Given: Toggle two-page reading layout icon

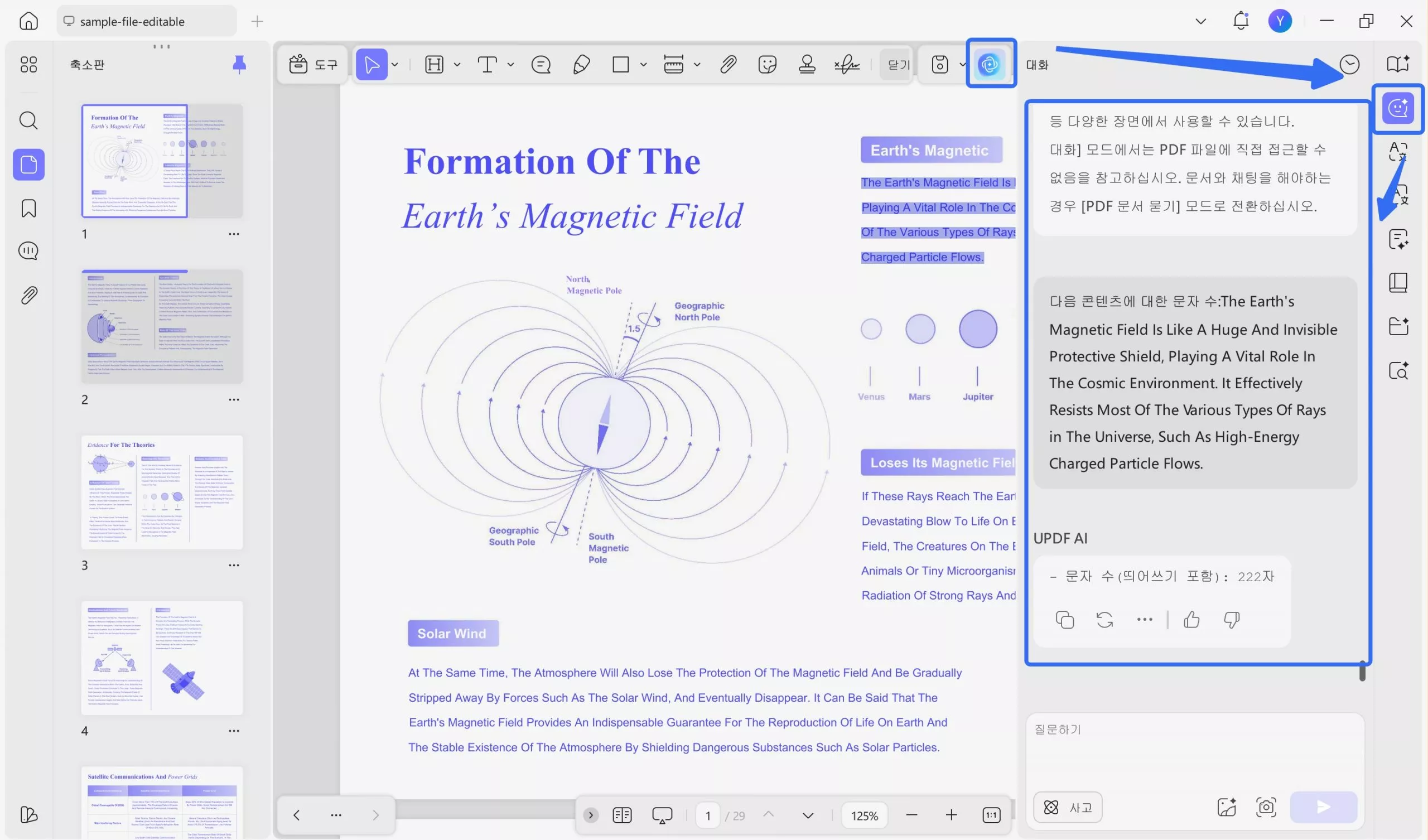Looking at the screenshot, I should pyautogui.click(x=622, y=815).
